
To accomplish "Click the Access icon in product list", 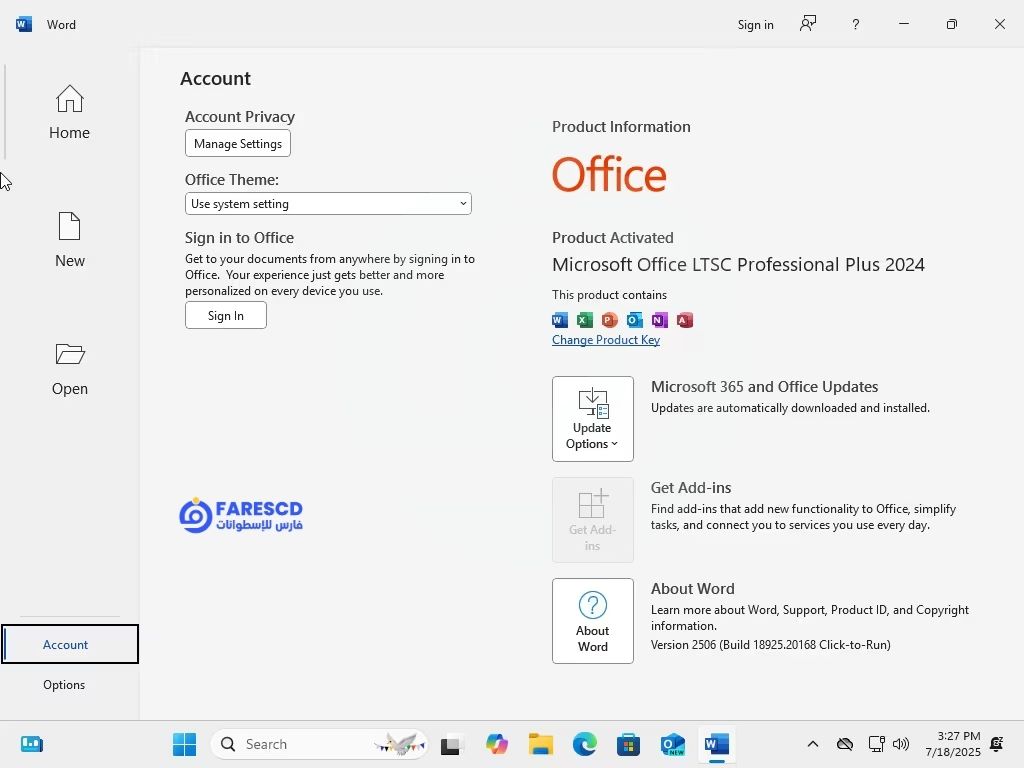I will [684, 320].
